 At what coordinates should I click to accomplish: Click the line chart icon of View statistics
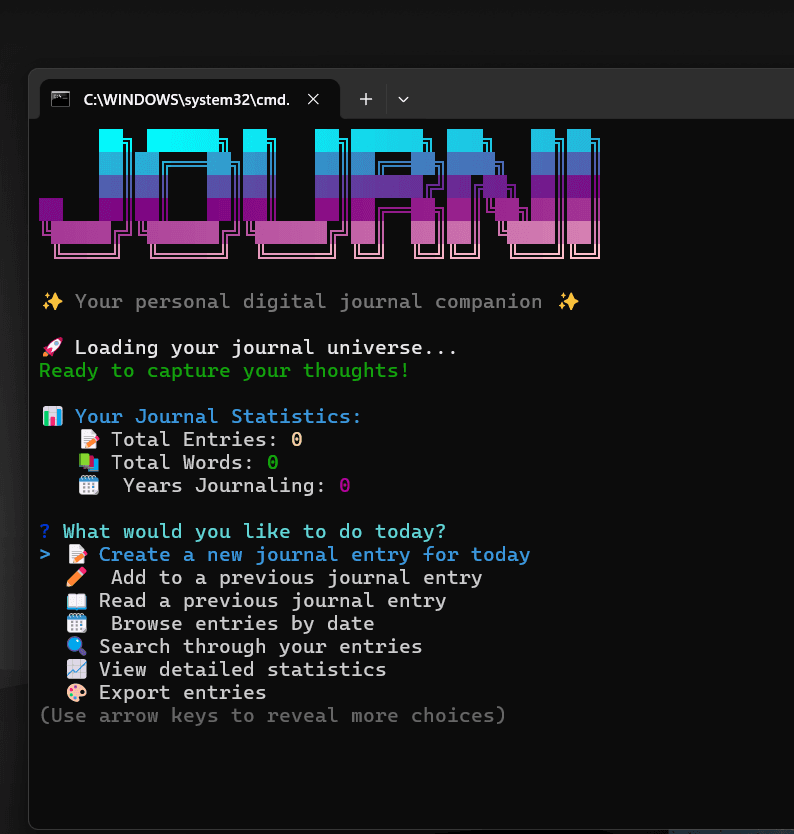point(77,669)
